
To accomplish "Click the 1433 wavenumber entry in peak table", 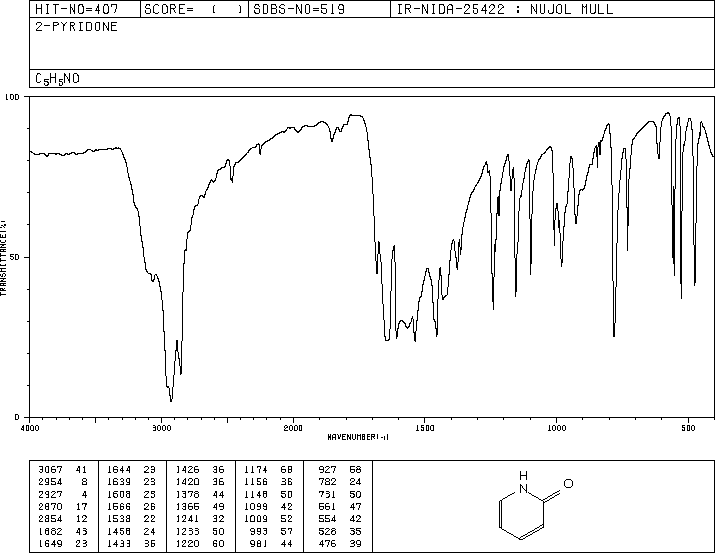I will [x=119, y=543].
